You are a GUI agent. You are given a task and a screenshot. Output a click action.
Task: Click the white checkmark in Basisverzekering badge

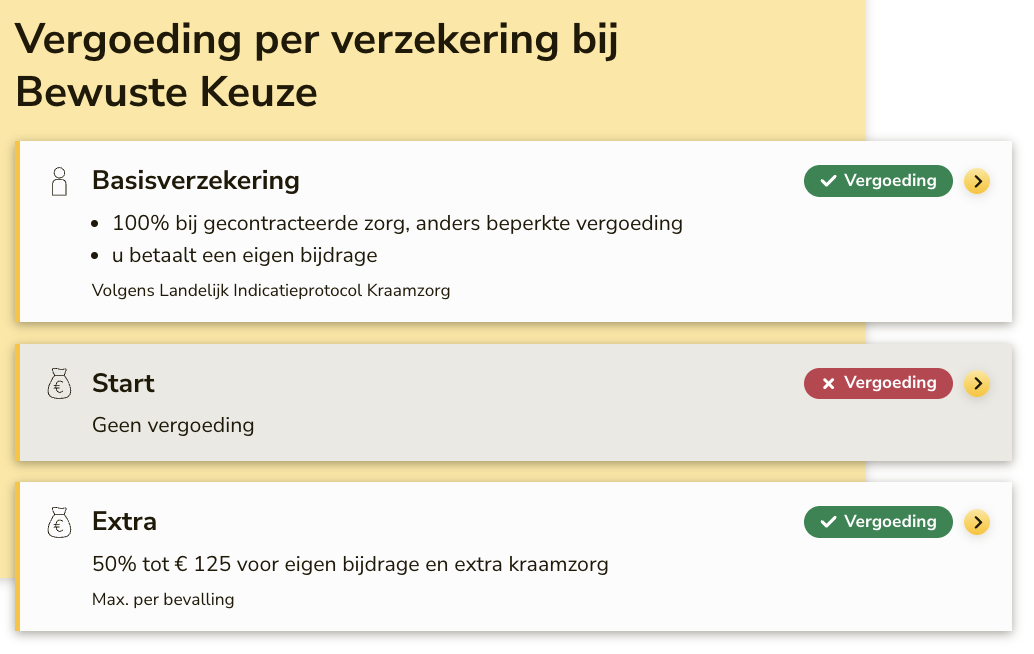(x=828, y=181)
